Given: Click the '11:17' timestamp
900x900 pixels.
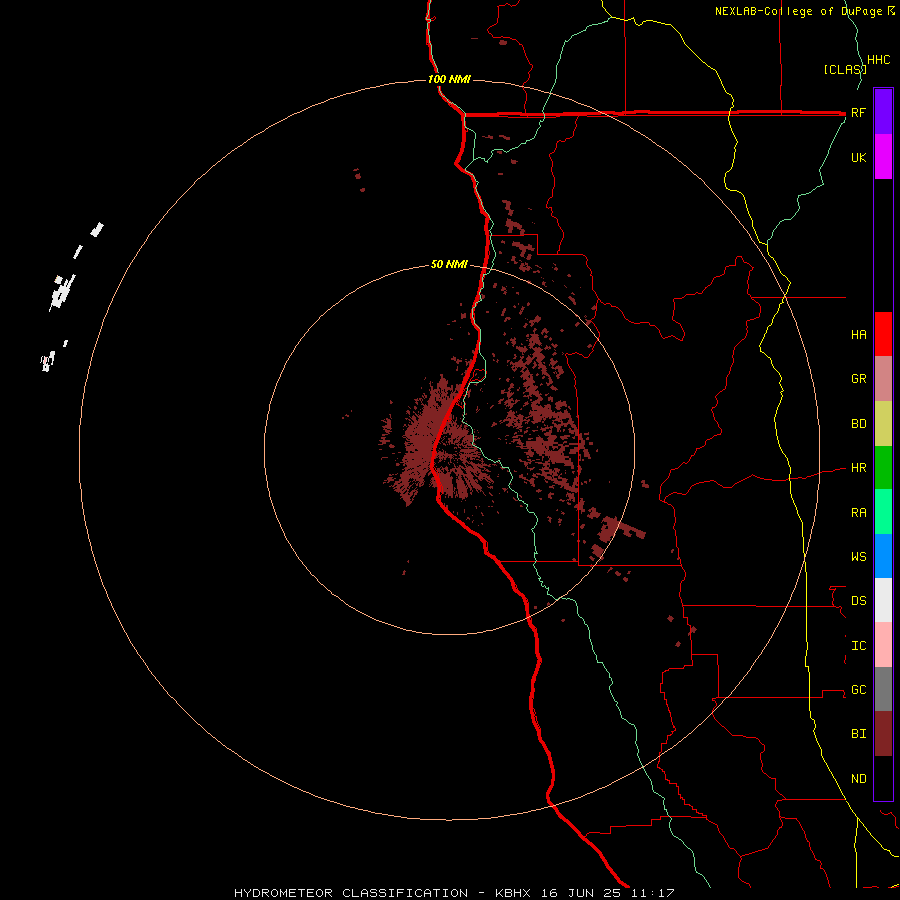Looking at the screenshot, I should coord(652,893).
